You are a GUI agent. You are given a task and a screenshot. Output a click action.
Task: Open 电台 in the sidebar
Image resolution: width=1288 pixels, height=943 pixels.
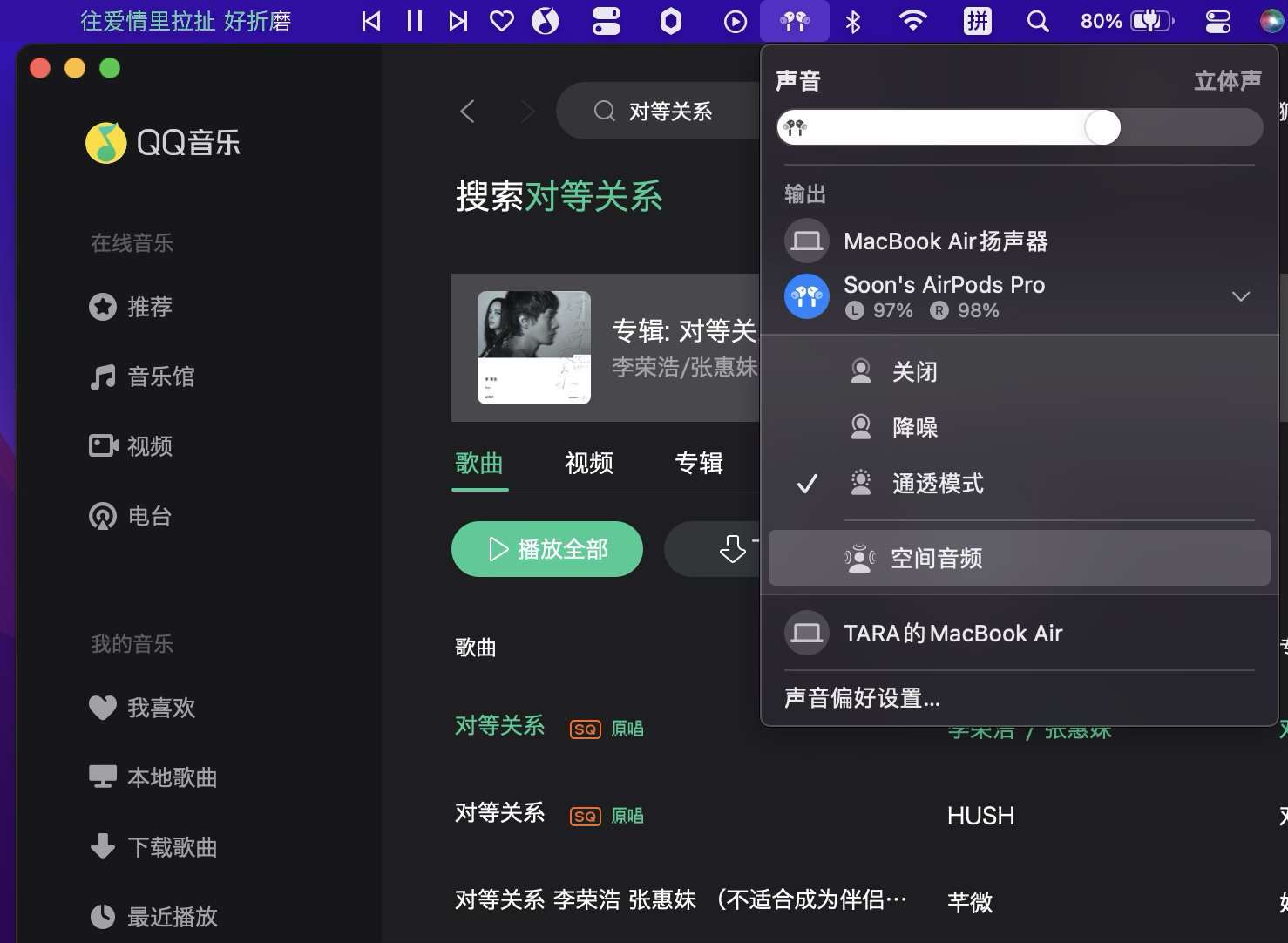(131, 516)
